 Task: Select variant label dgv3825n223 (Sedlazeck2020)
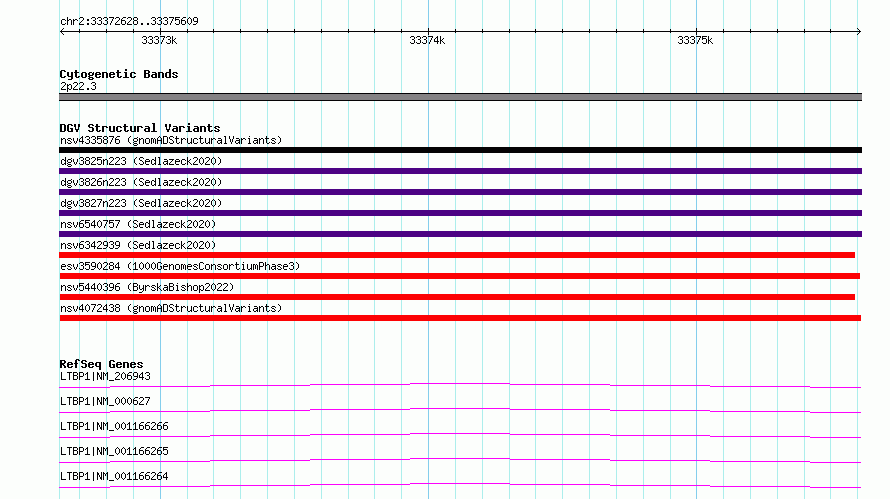[141, 161]
